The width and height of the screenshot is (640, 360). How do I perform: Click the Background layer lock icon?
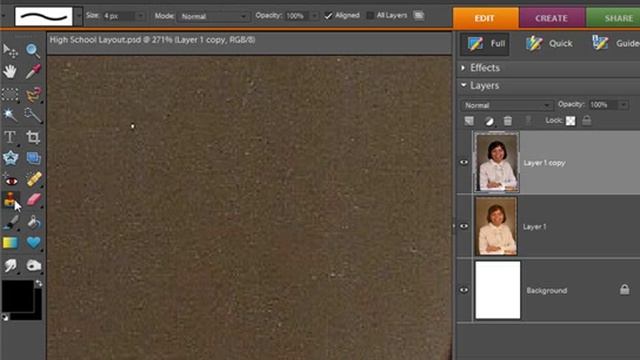coord(624,289)
